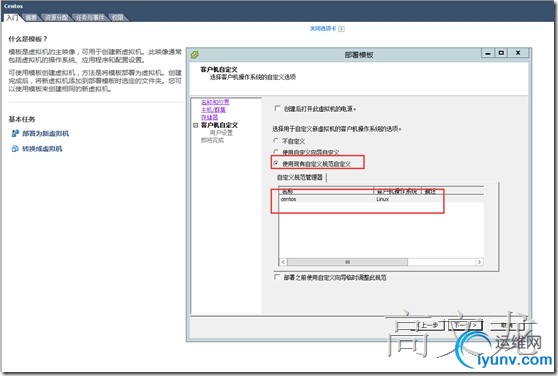This screenshot has width=558, height=376.
Task: Enable 创建后打开此虚拟机的电源 checkbox
Action: [277, 108]
